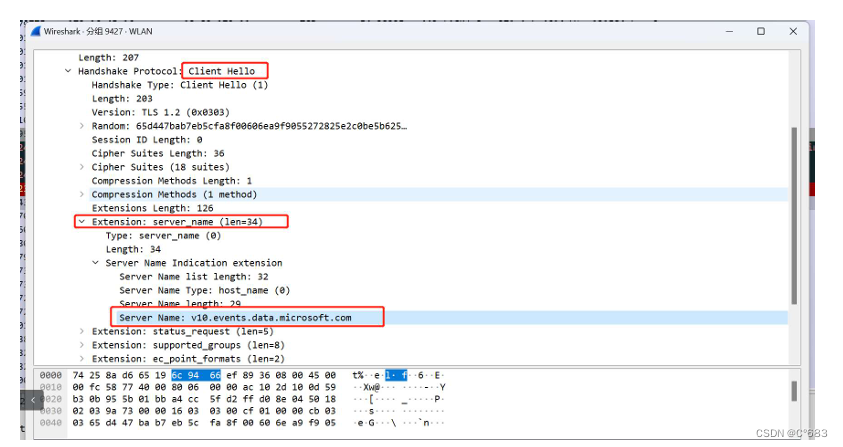Select Server Name length: 29 row
This screenshot has height=447, width=843.
pyautogui.click(x=180, y=303)
